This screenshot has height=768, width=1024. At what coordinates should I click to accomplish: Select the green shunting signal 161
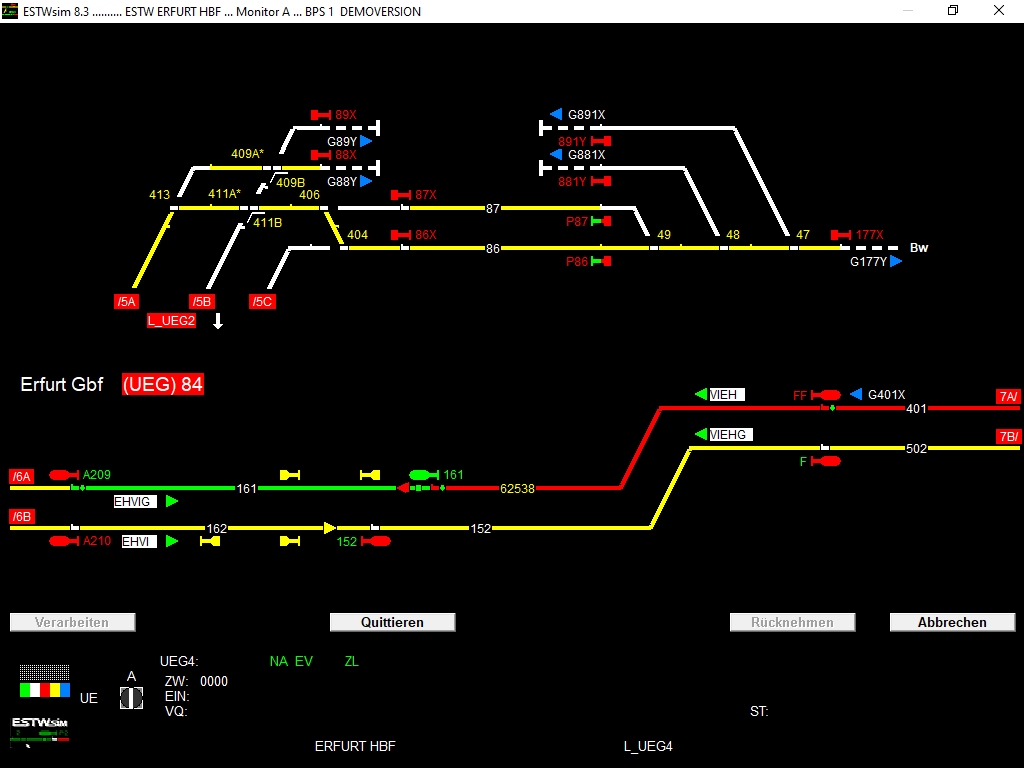tap(420, 475)
